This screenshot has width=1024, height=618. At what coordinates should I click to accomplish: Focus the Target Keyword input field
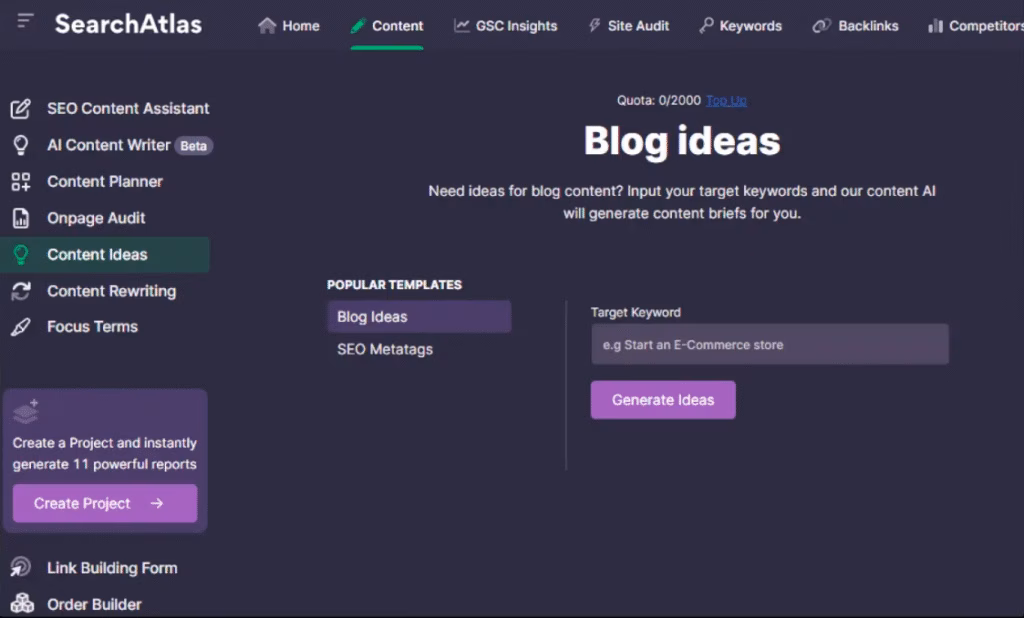[769, 345]
